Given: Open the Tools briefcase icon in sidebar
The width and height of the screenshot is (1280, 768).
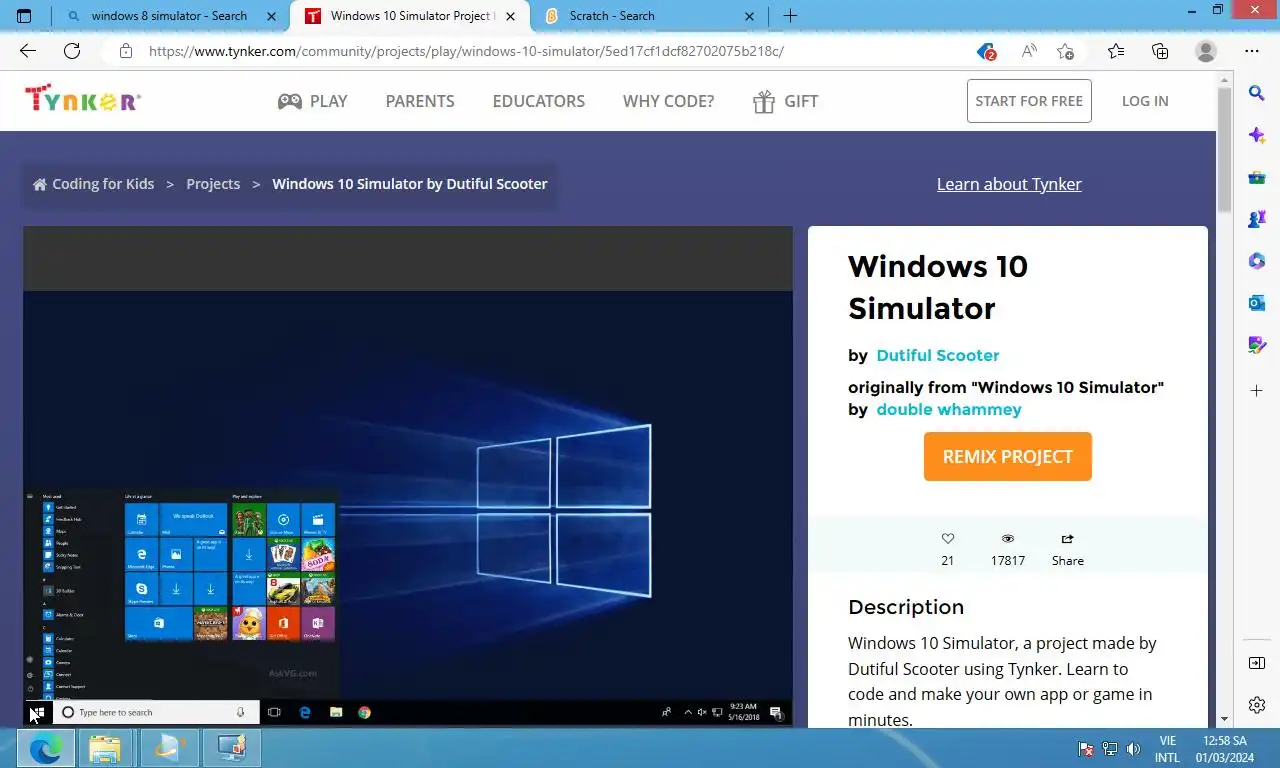Looking at the screenshot, I should [1257, 177].
